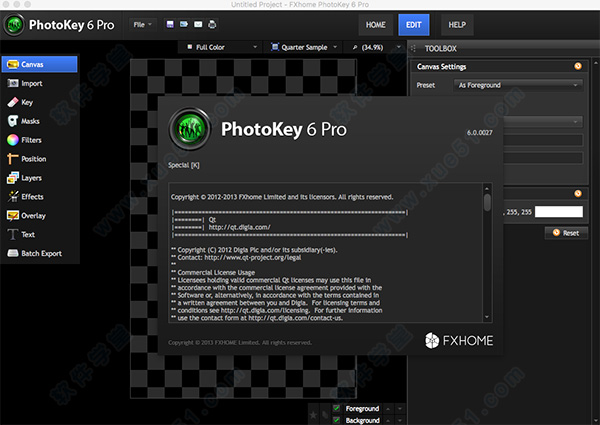Screen dimensions: 600x425
Task: Click green PhotoKey logo in About dialog
Action: (190, 129)
